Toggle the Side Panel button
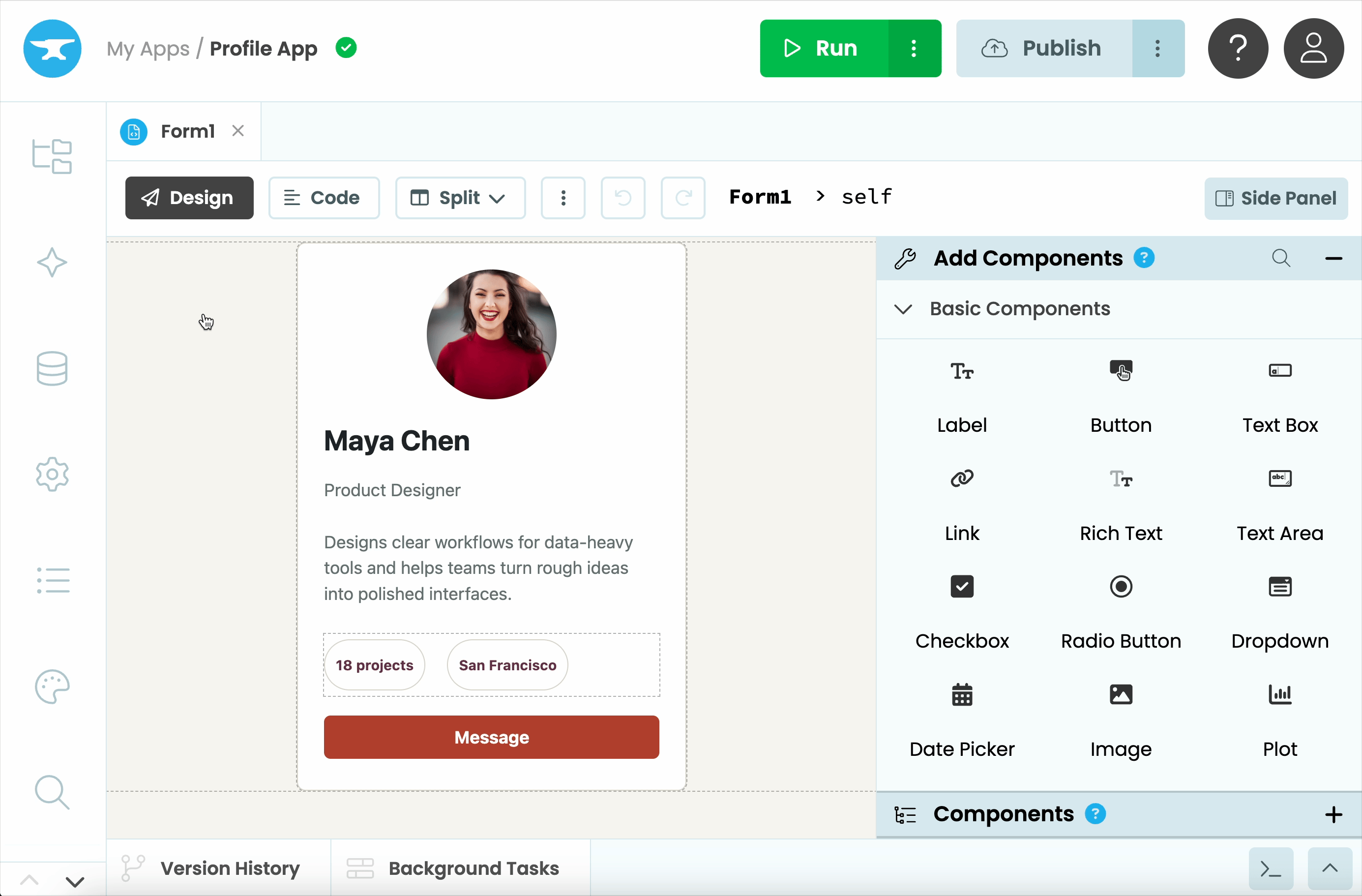Viewport: 1362px width, 896px height. click(x=1275, y=199)
